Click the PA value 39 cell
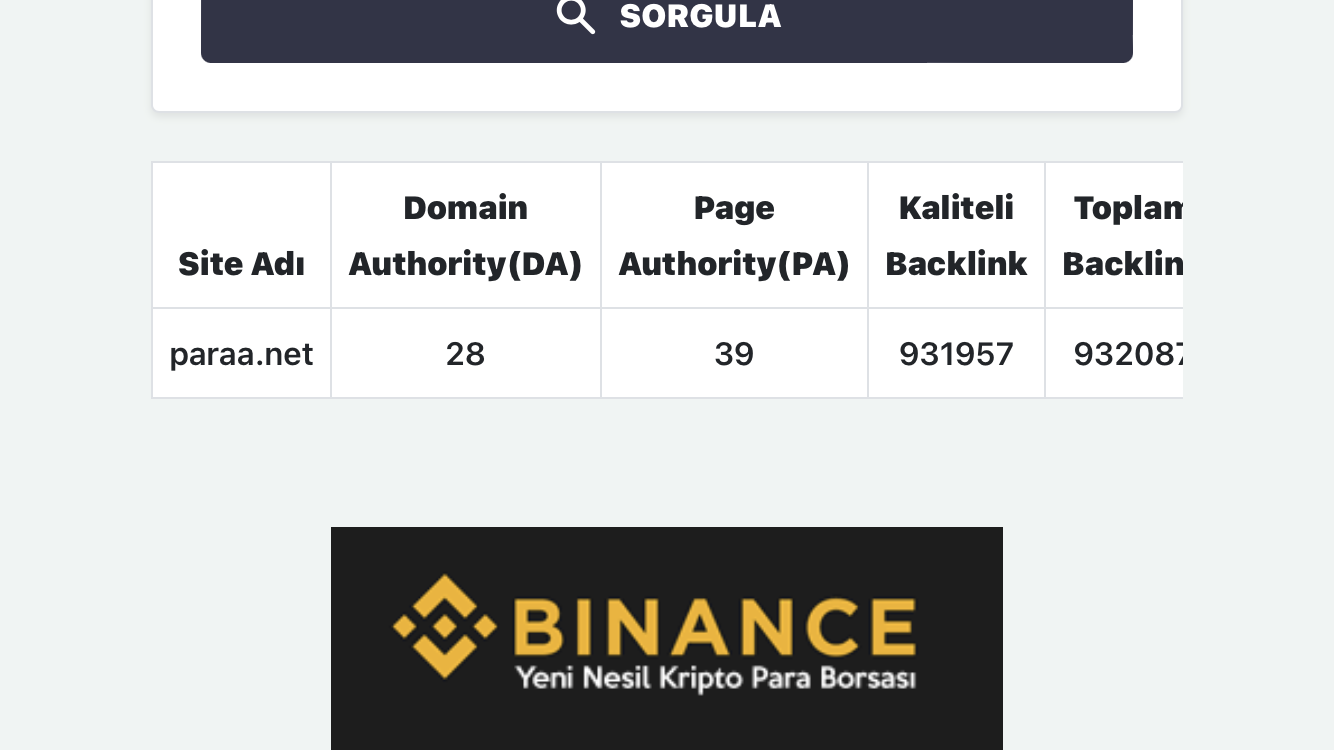This screenshot has width=1334, height=750. pos(734,353)
